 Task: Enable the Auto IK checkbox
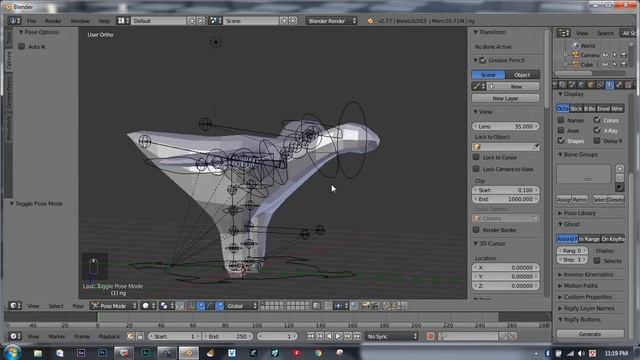click(x=22, y=47)
